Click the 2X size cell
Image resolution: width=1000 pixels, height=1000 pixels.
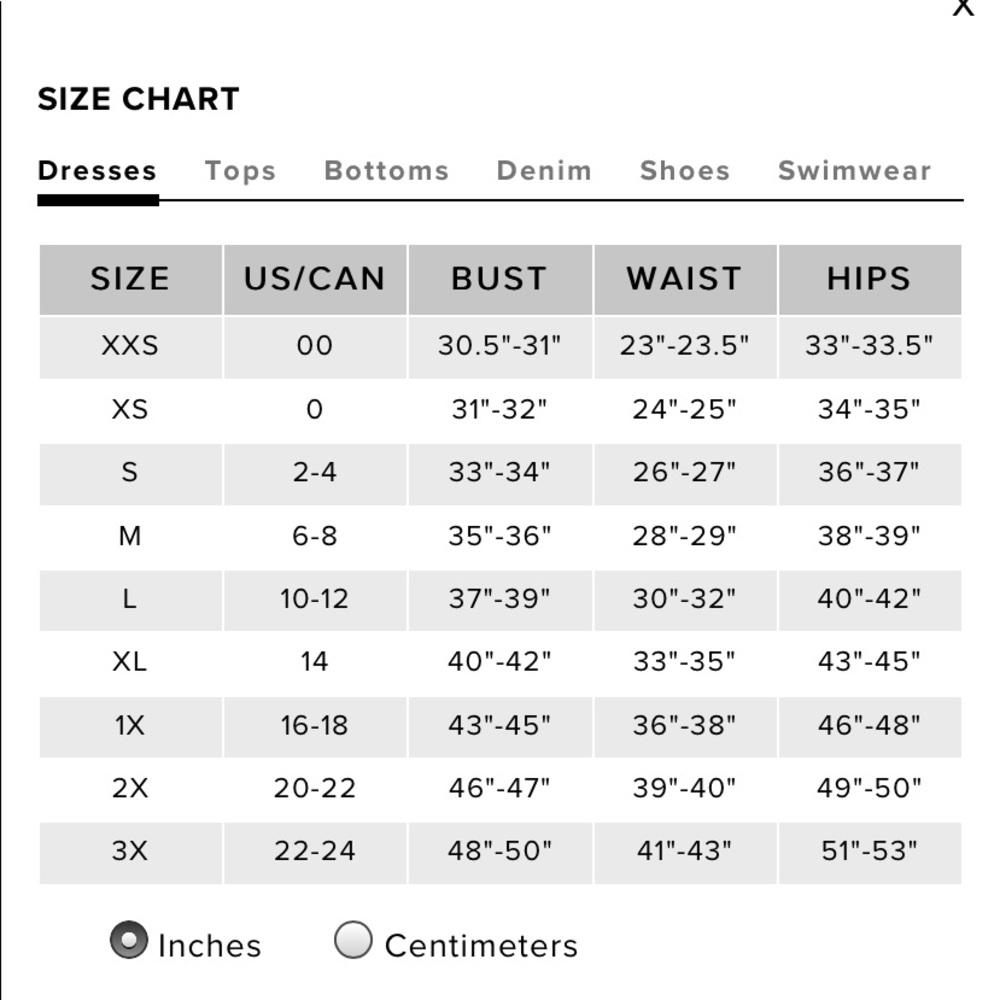[130, 788]
